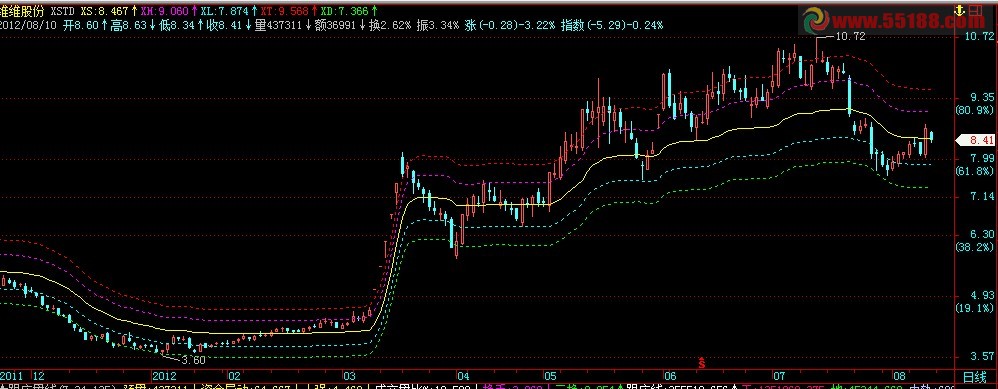This screenshot has height=389, width=998.
Task: Click the 2012 marker on the time axis
Action: pyautogui.click(x=165, y=376)
